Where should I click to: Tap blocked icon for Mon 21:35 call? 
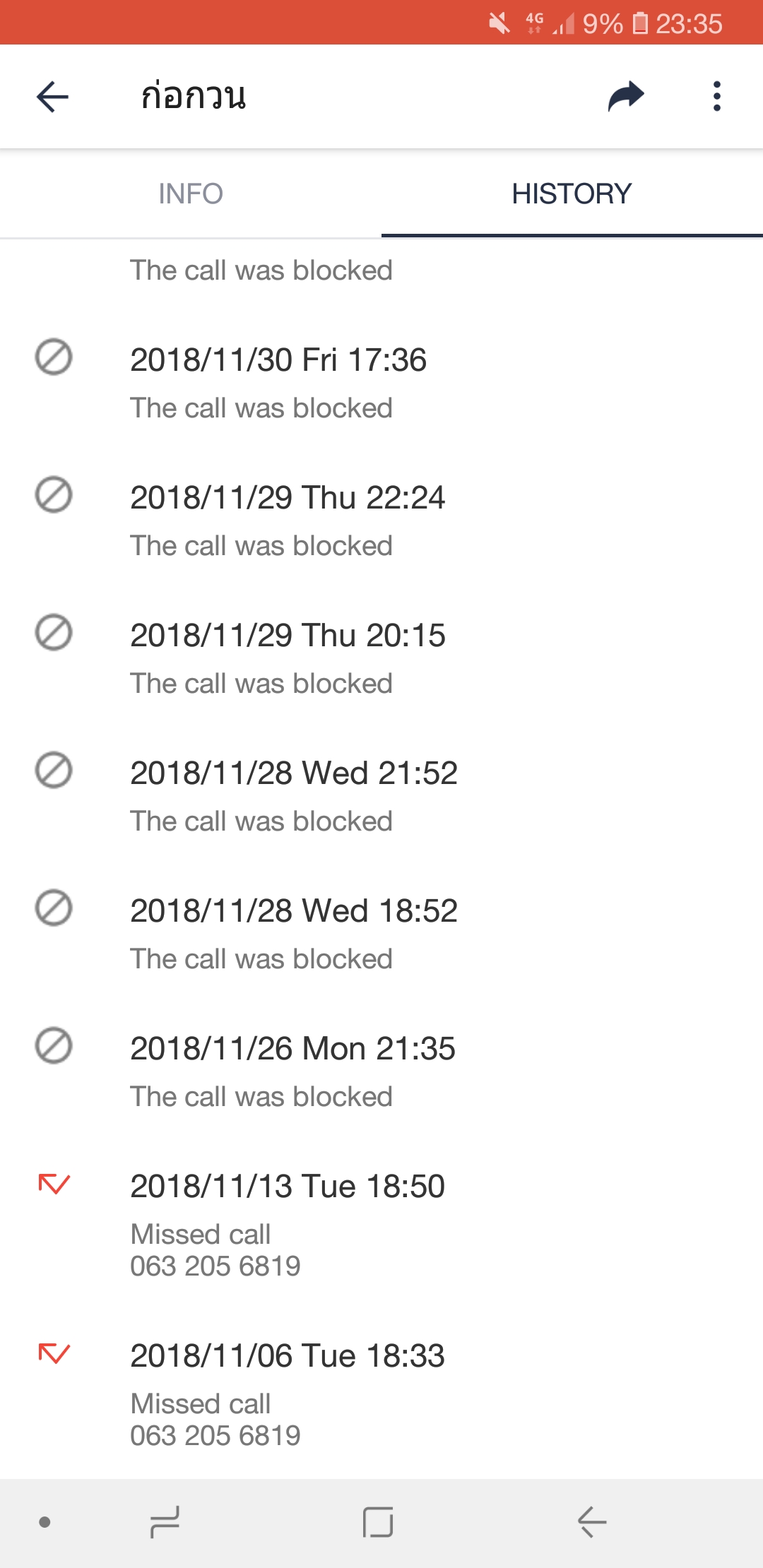point(54,1045)
